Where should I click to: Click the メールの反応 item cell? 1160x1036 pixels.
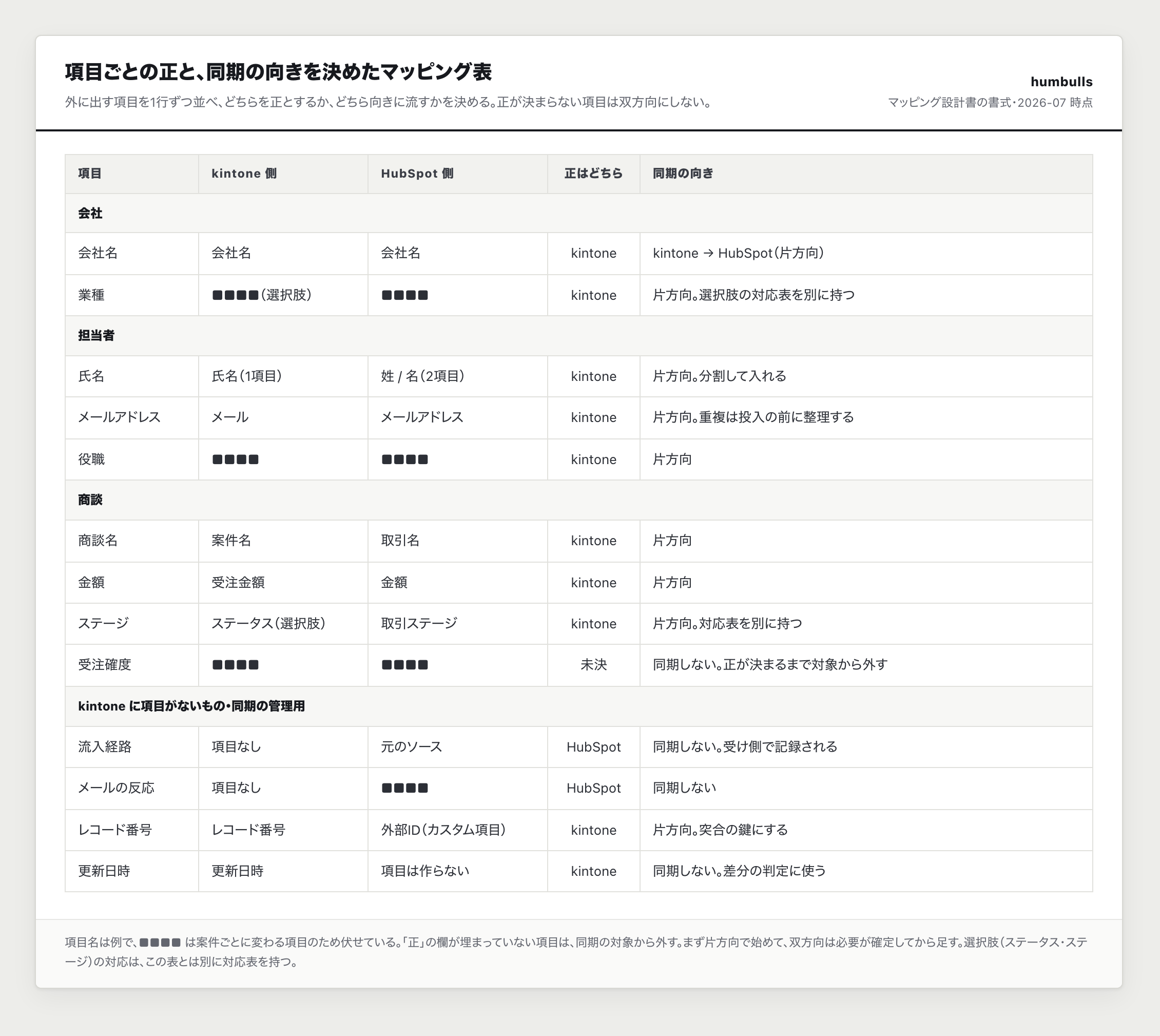(132, 789)
